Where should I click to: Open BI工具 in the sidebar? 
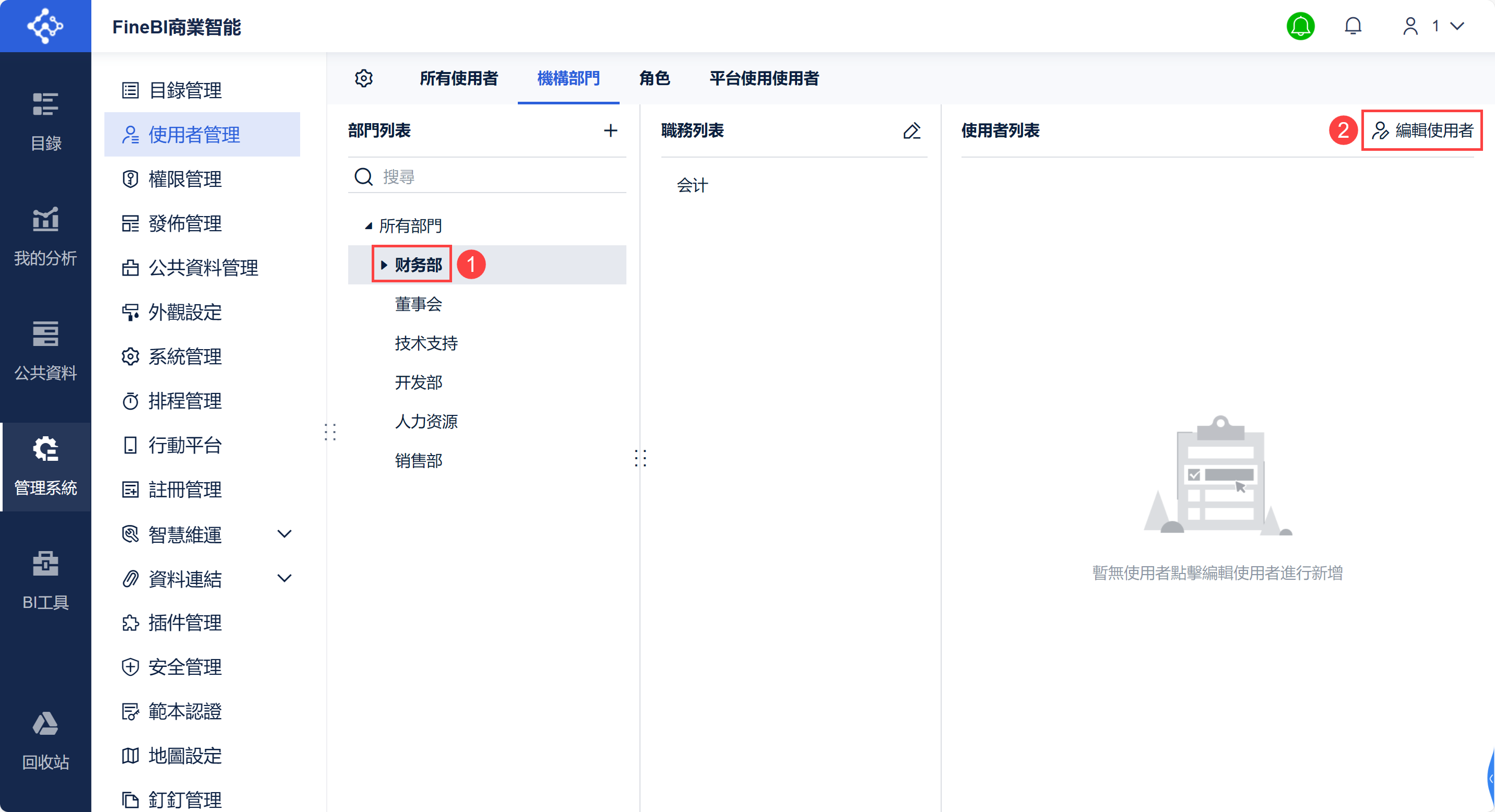pyautogui.click(x=45, y=581)
